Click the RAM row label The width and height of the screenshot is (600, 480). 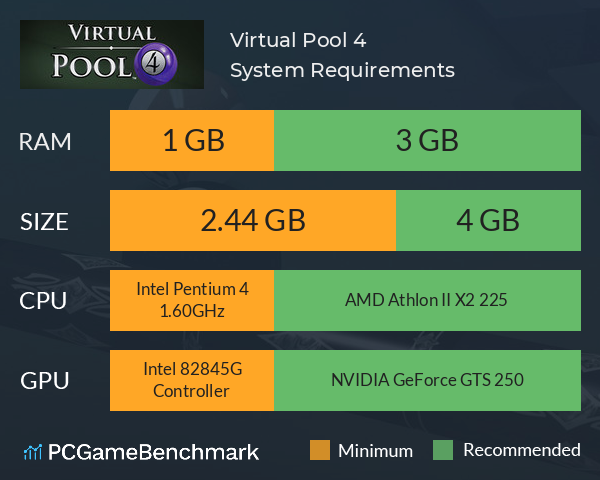[x=45, y=142]
